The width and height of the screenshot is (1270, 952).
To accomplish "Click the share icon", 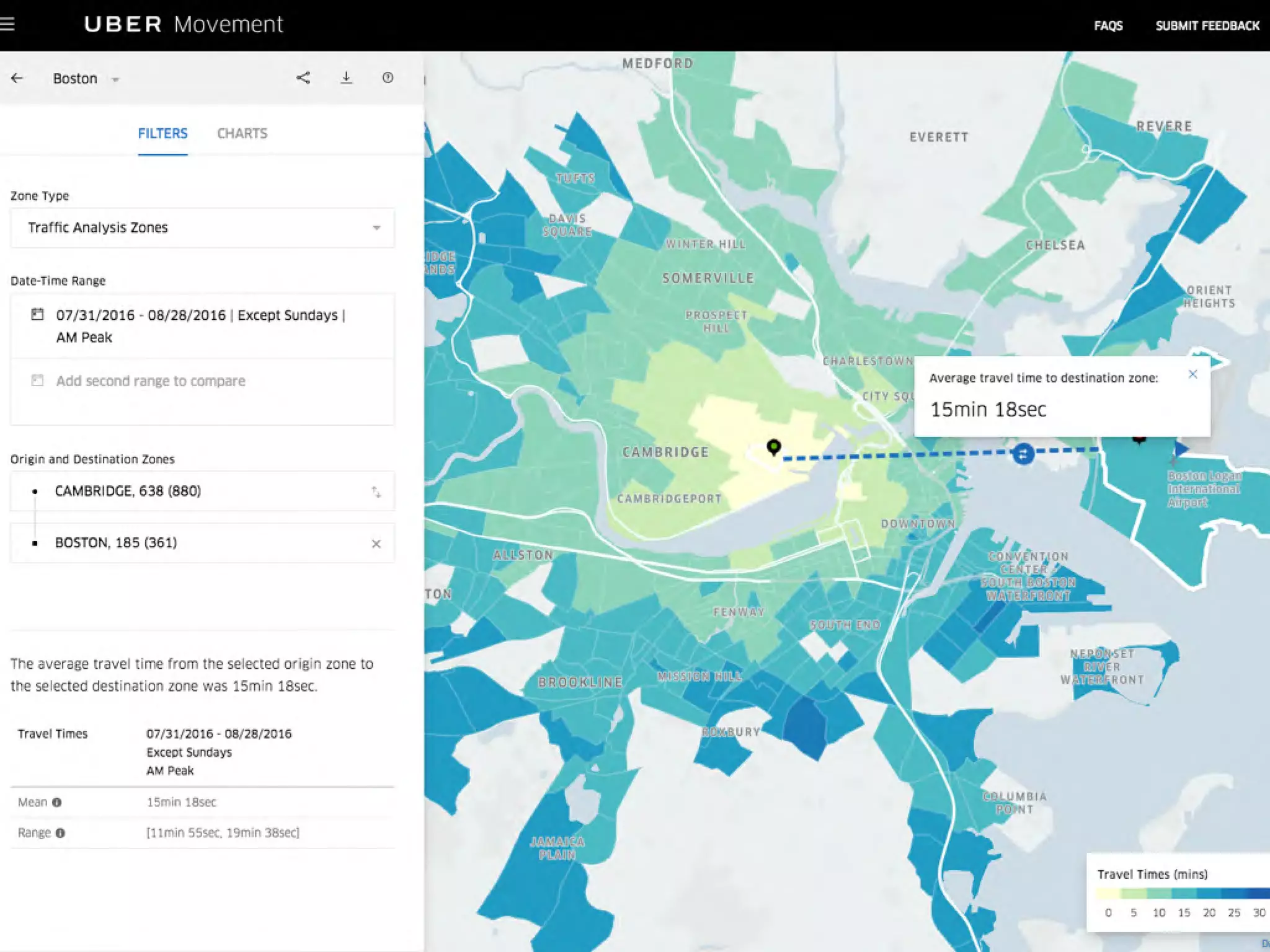I will click(x=303, y=77).
